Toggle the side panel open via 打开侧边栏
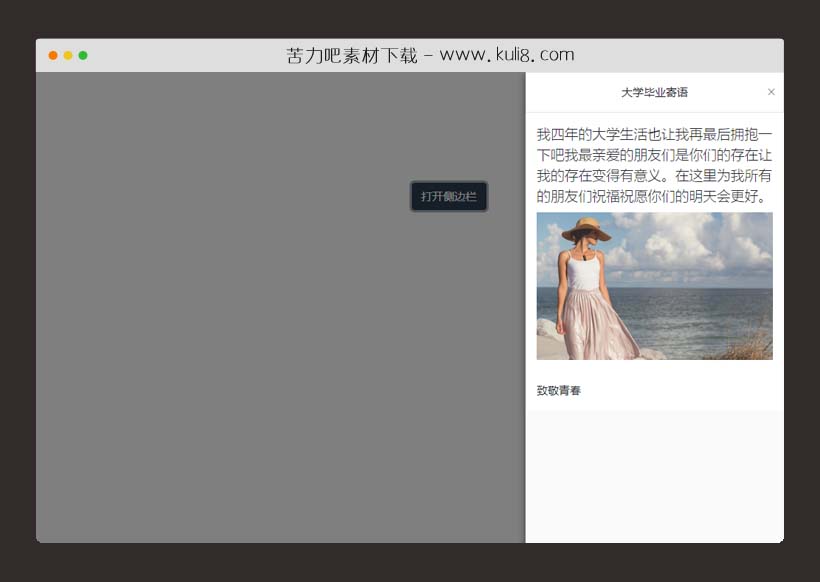The image size is (820, 582). click(448, 196)
